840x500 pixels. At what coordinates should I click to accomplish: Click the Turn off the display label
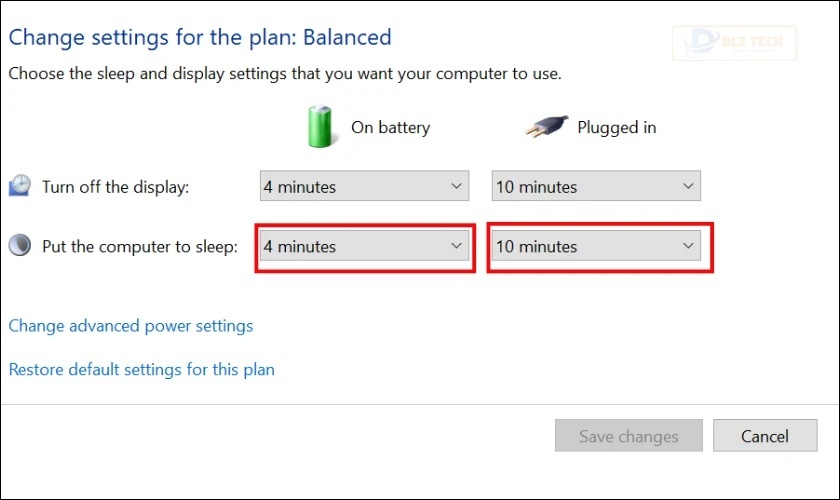115,187
